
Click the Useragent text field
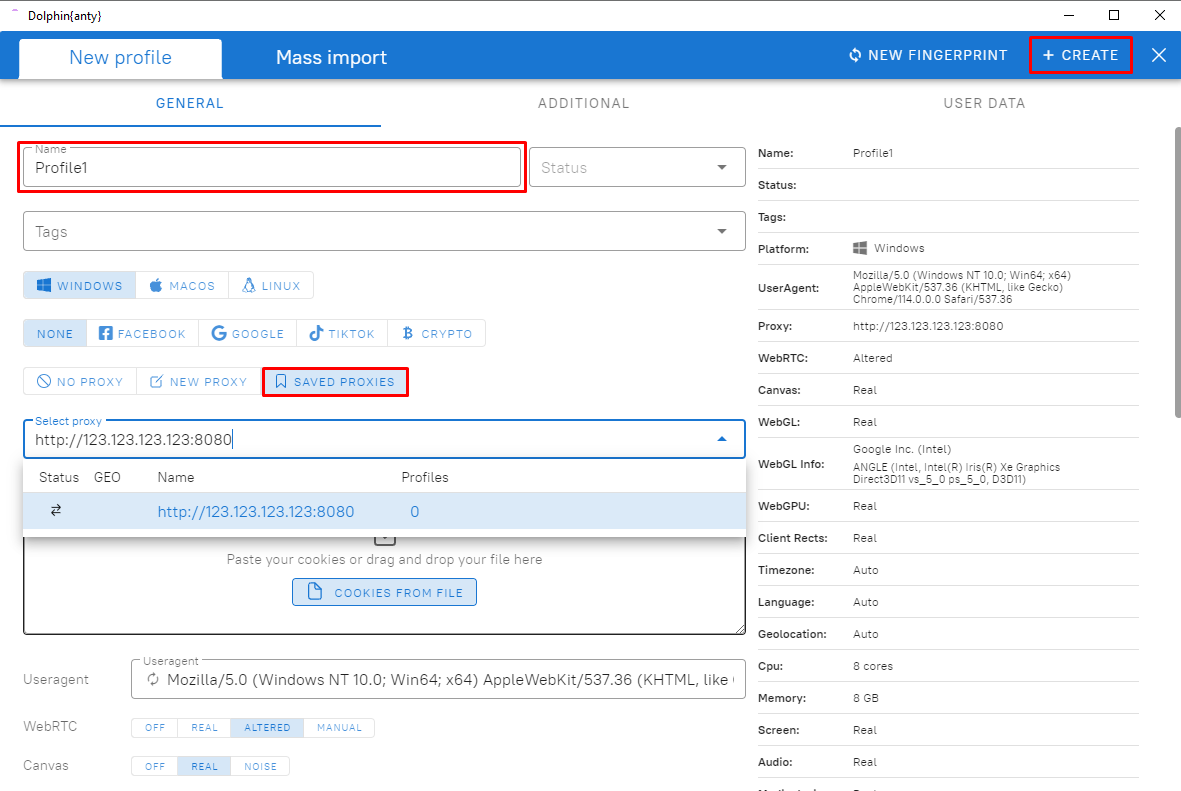[438, 680]
